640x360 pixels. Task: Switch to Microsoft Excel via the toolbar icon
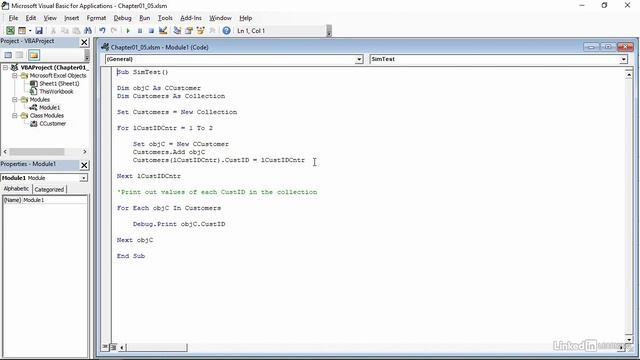pos(10,31)
